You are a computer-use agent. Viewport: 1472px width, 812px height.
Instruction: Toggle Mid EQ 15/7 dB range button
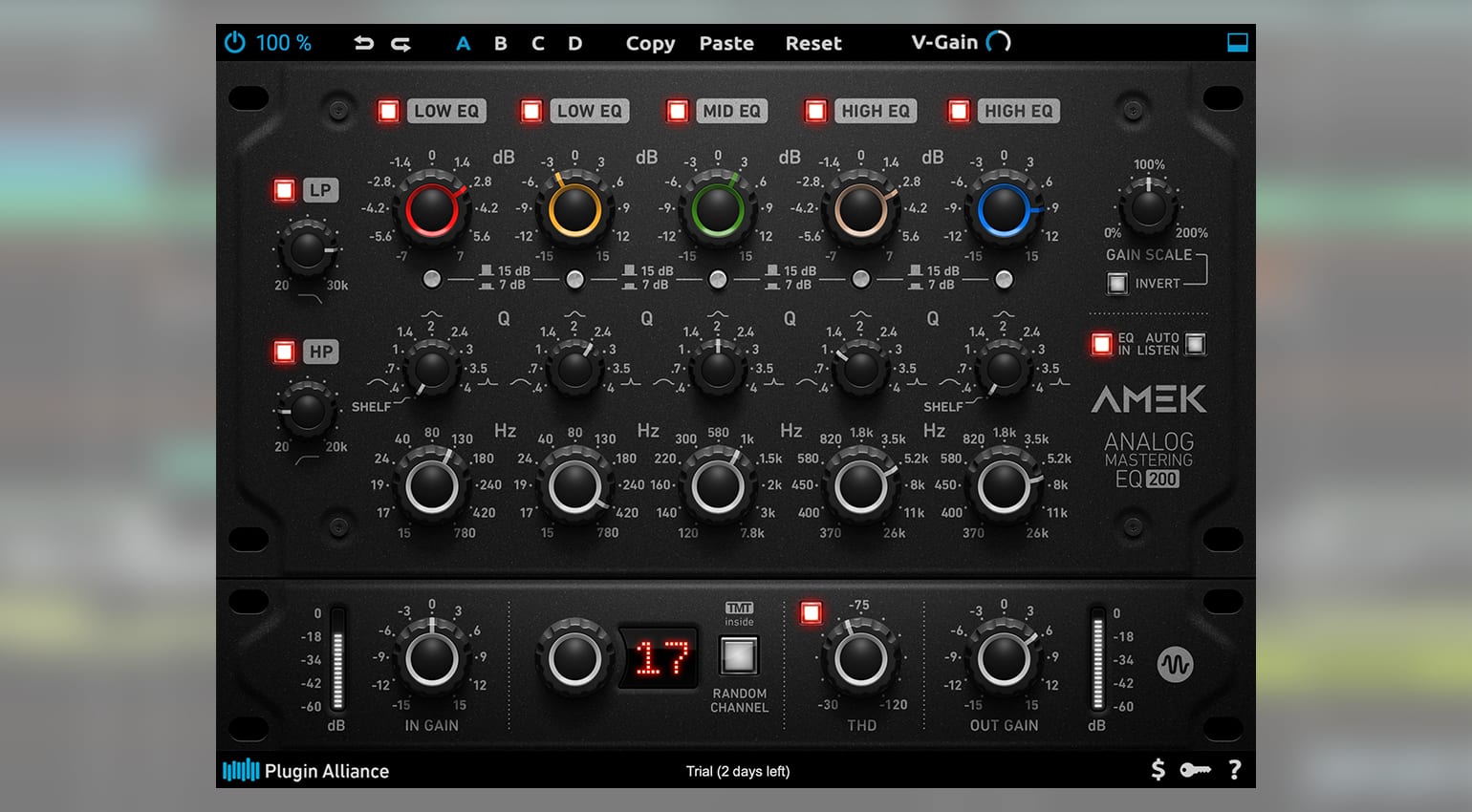point(718,279)
